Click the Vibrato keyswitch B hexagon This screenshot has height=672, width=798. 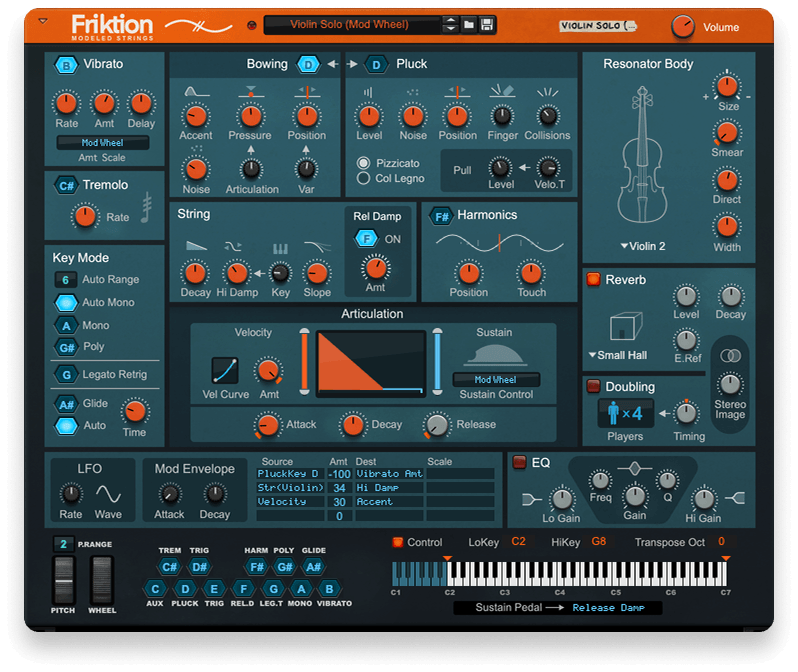(66, 65)
